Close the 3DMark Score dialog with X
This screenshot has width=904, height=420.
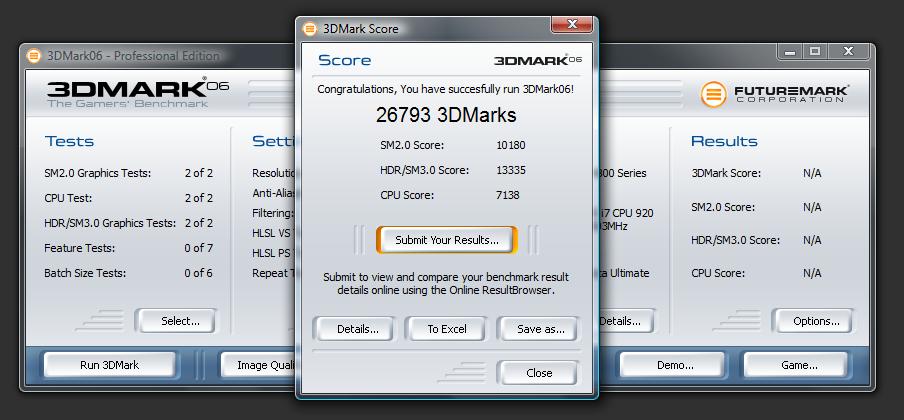pos(572,24)
